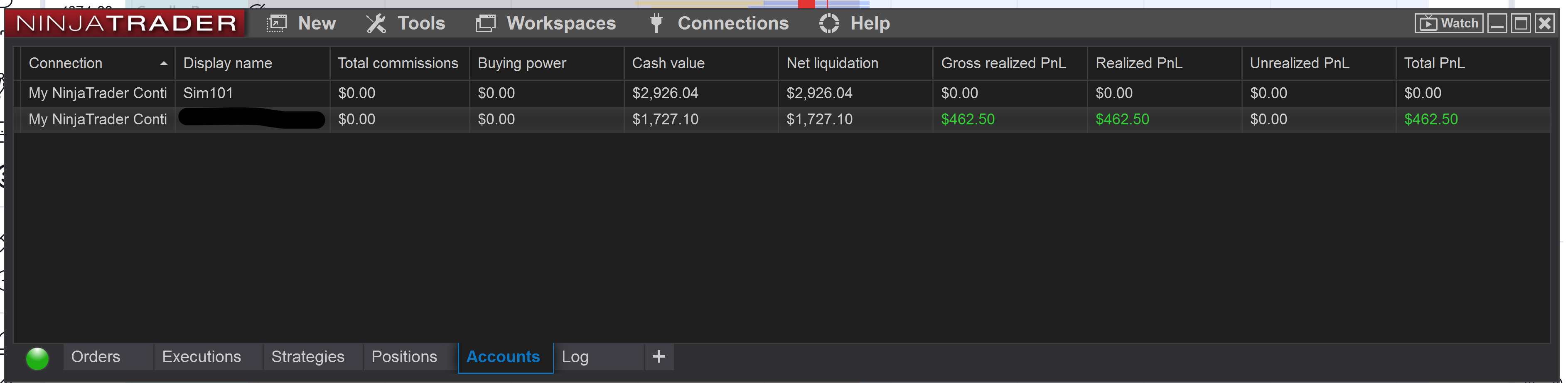This screenshot has width=1568, height=383.
Task: Click the NinjaTrader logo
Action: click(x=127, y=24)
